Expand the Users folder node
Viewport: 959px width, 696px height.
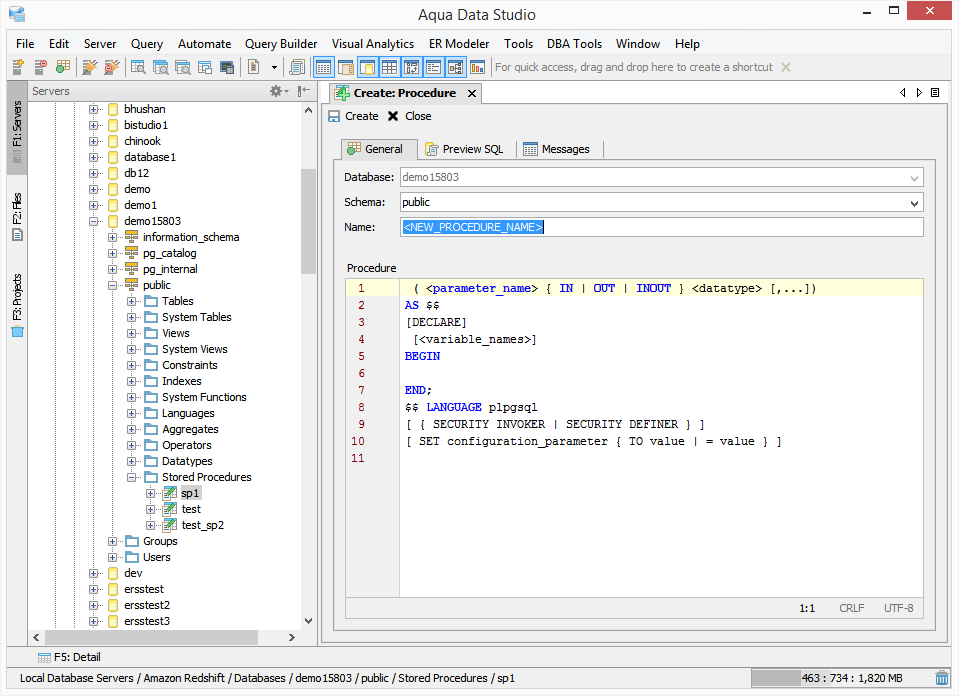(113, 557)
